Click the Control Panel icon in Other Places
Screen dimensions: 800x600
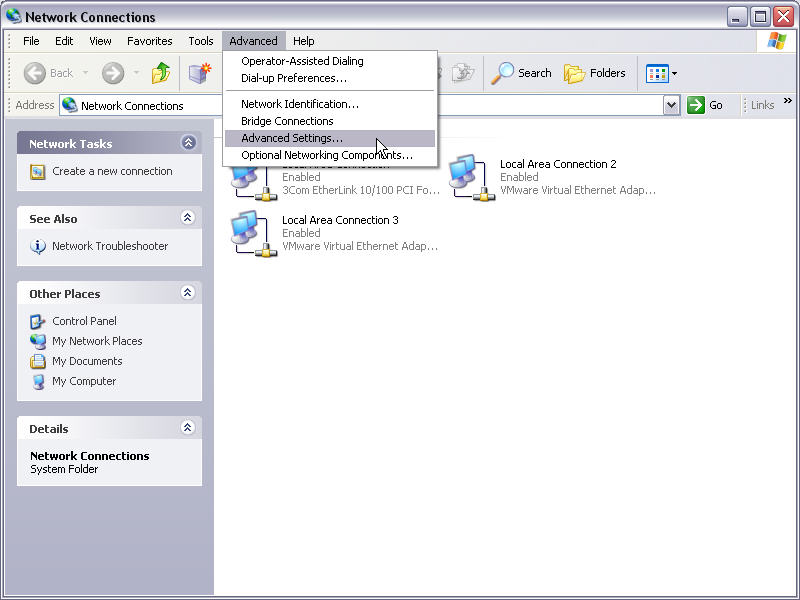coord(38,321)
